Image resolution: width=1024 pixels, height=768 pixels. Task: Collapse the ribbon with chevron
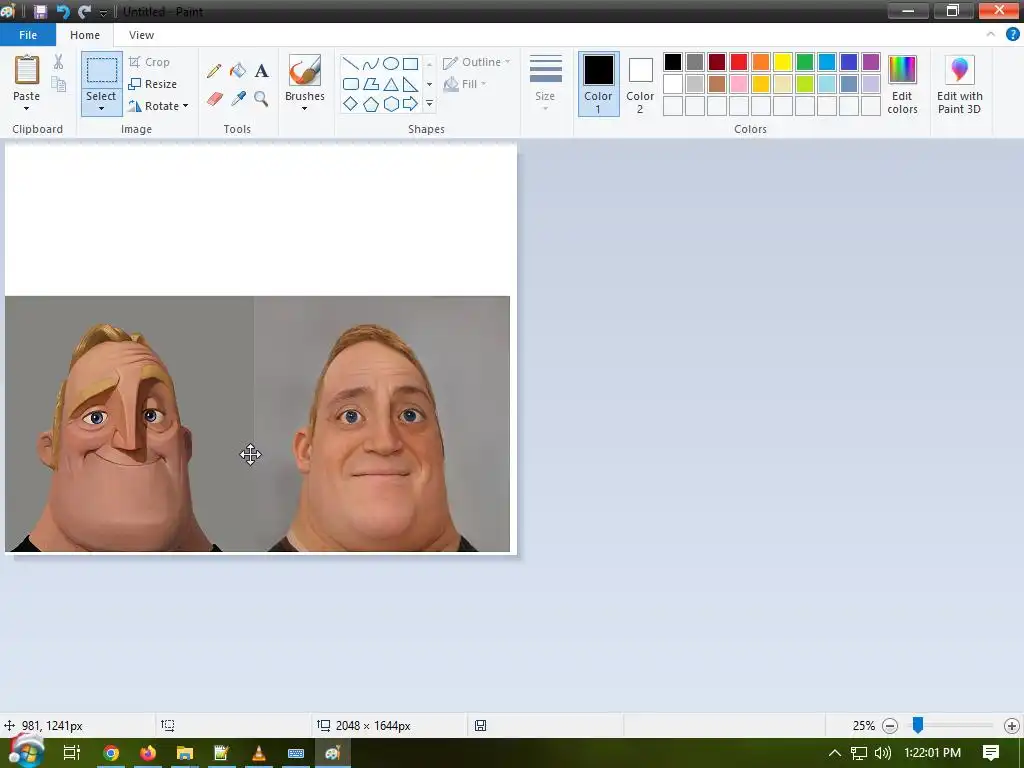tap(991, 35)
